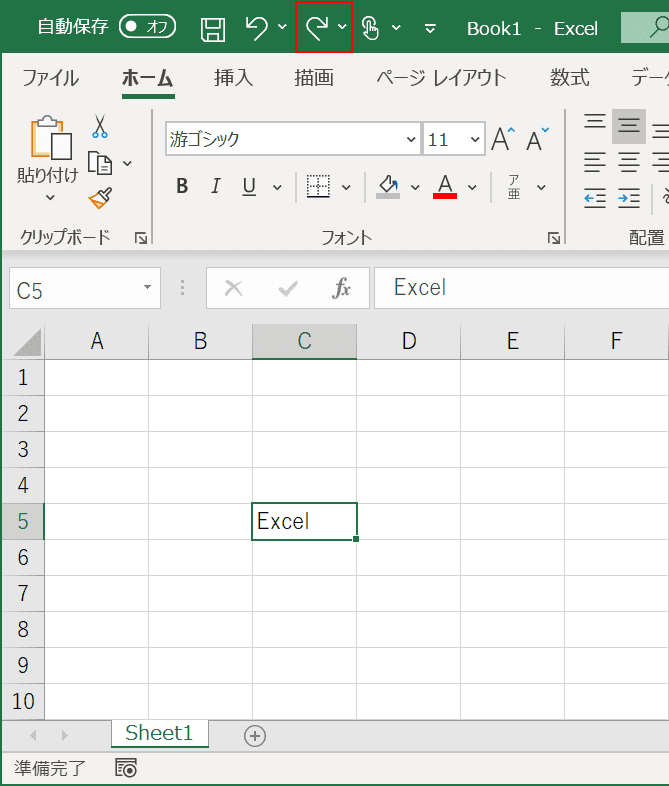669x786 pixels.
Task: Open Insert Function fx dialog
Action: click(341, 288)
